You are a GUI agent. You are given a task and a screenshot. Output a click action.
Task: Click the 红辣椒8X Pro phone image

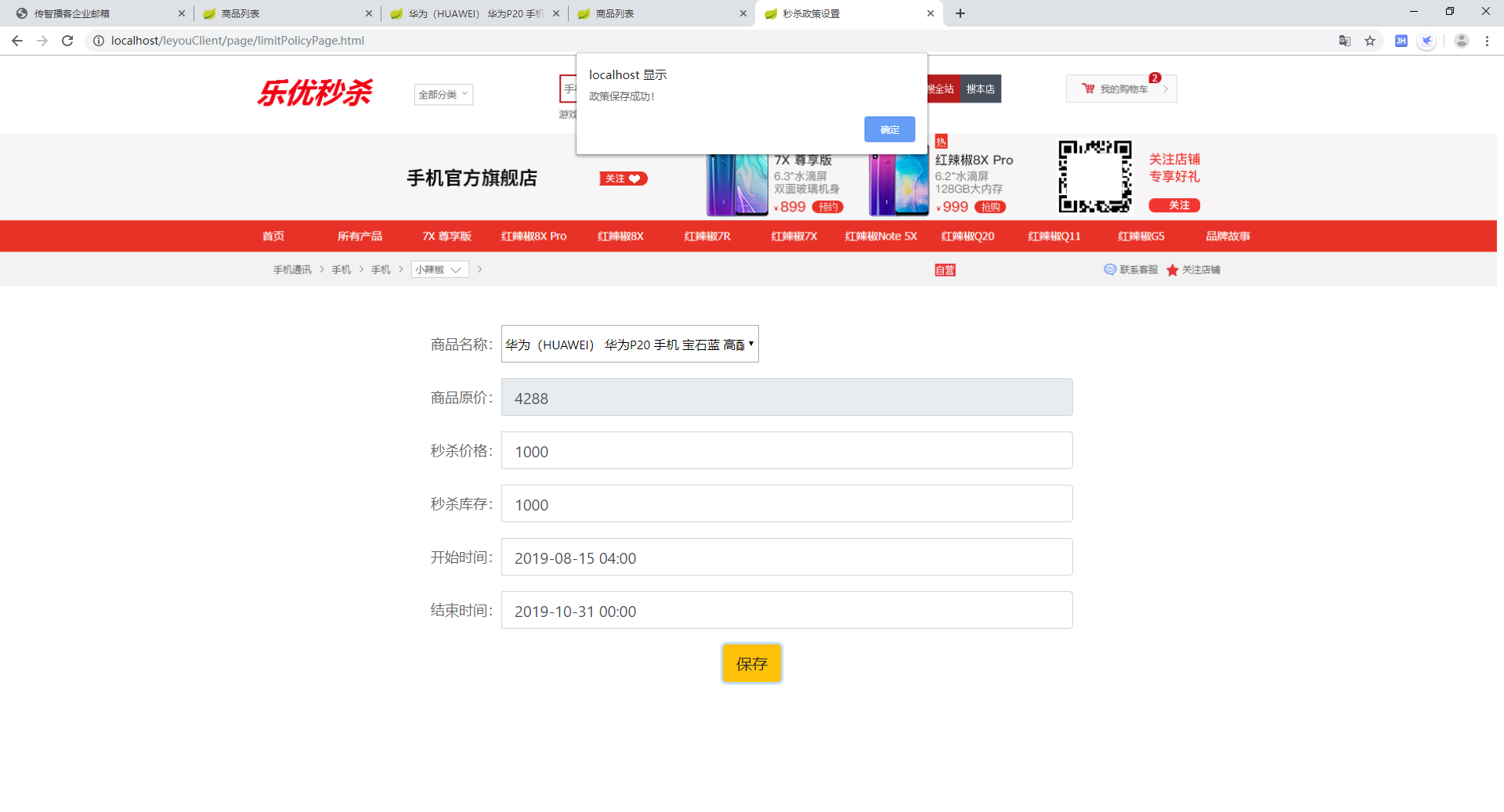[x=899, y=184]
